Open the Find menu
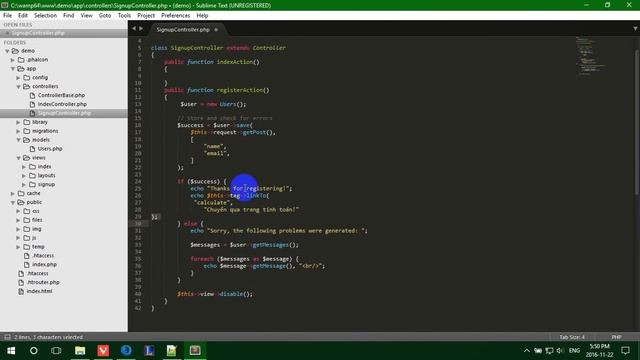The width and height of the screenshot is (640, 360). [x=69, y=16]
